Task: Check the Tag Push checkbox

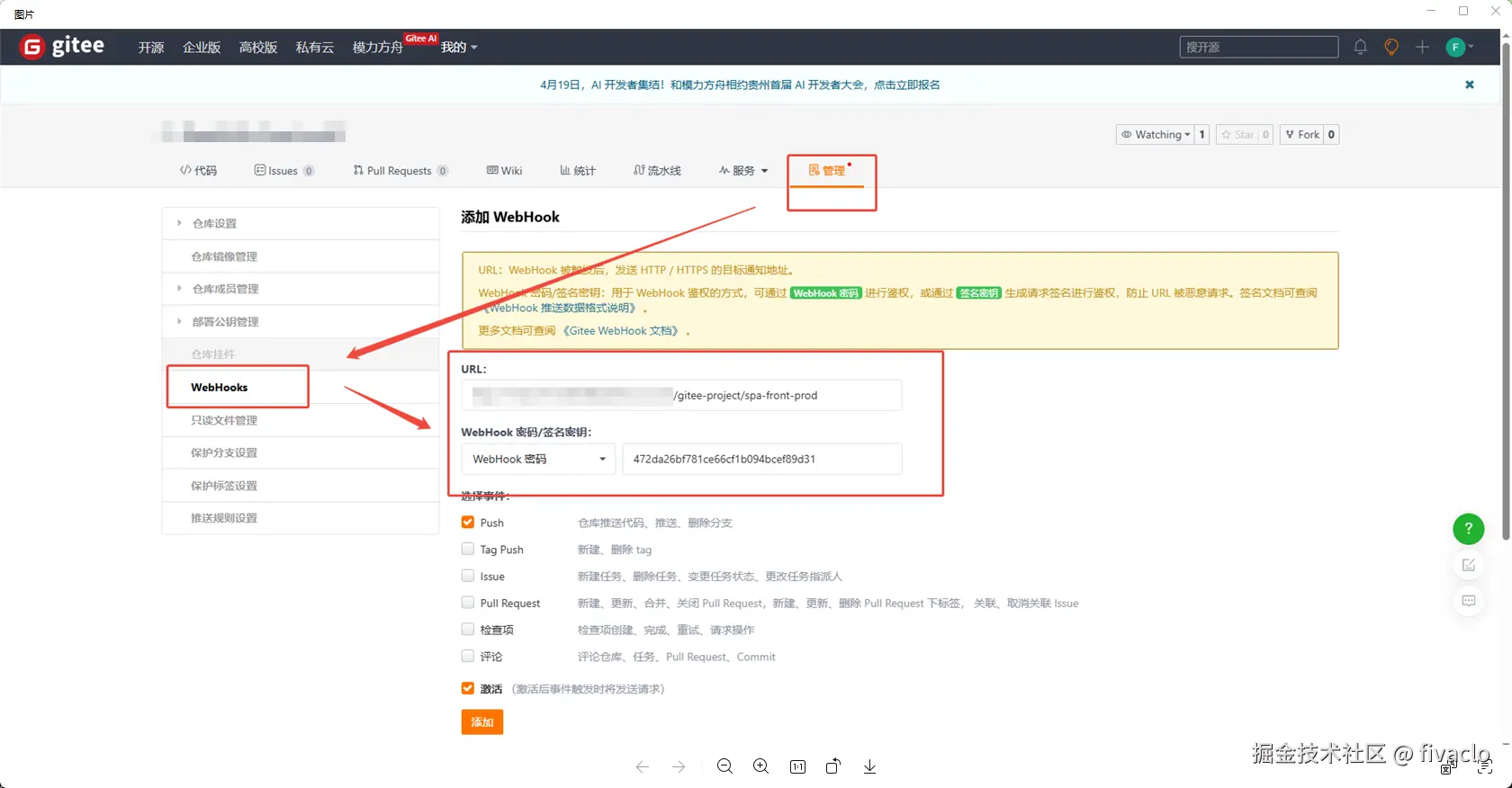Action: point(468,549)
